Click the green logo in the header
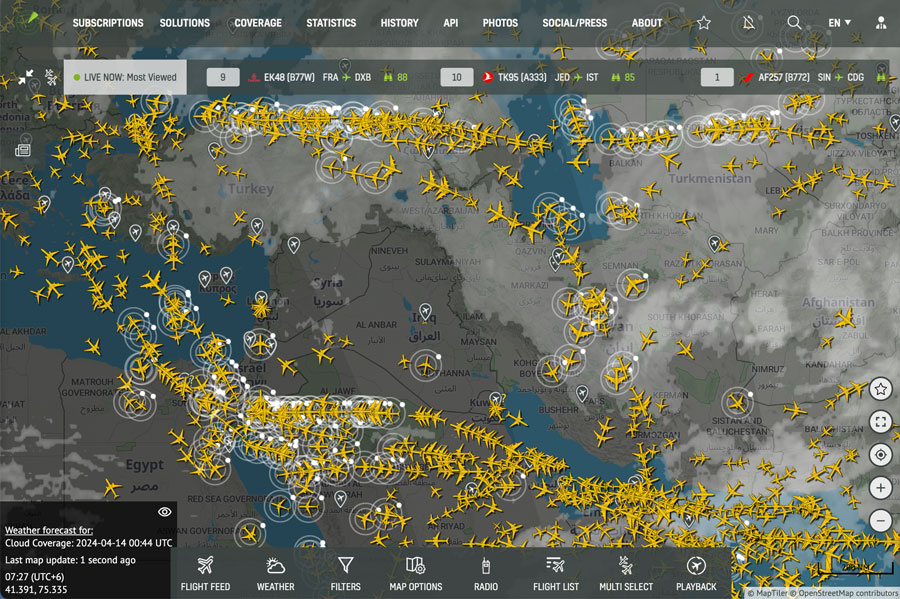 pyautogui.click(x=32, y=18)
